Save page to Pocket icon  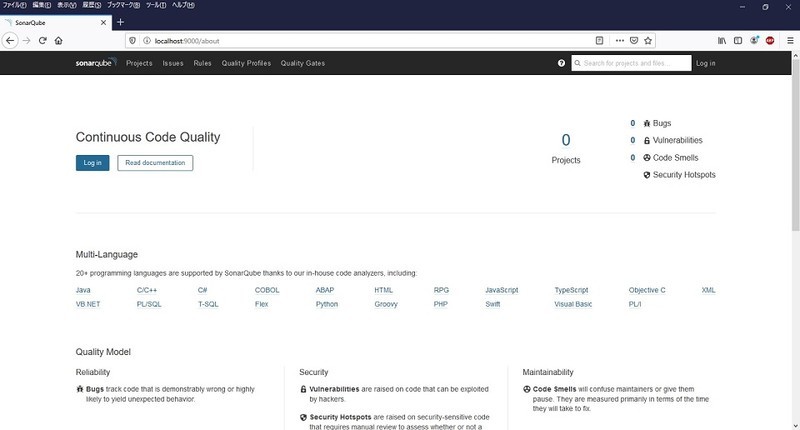[634, 41]
